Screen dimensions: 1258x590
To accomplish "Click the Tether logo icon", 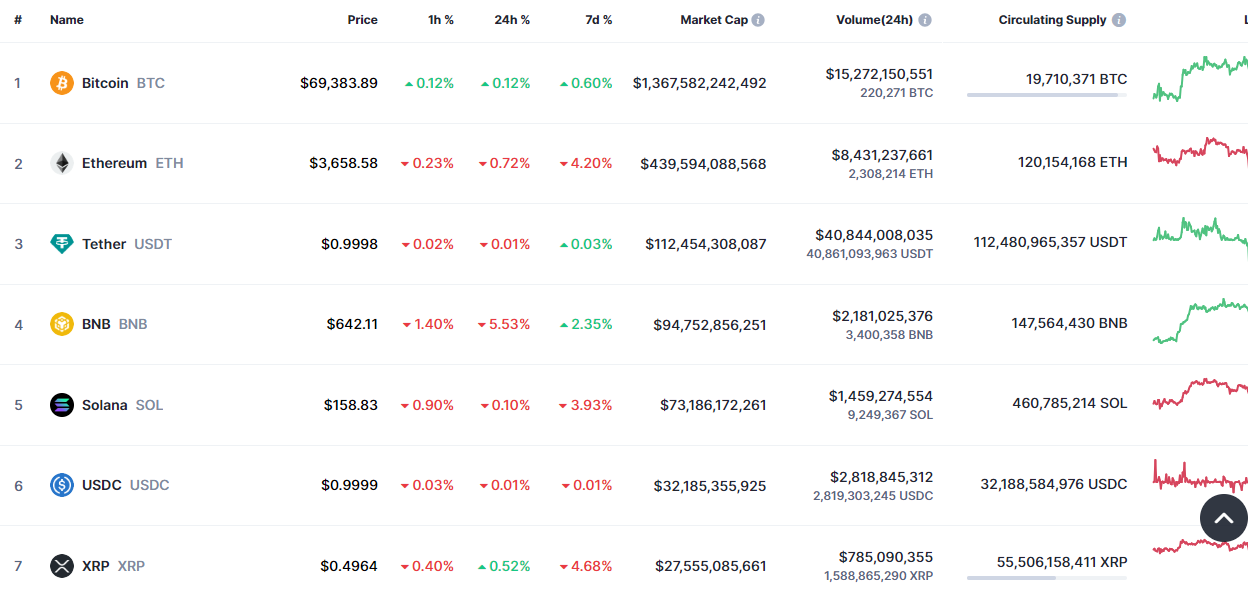I will [x=62, y=244].
